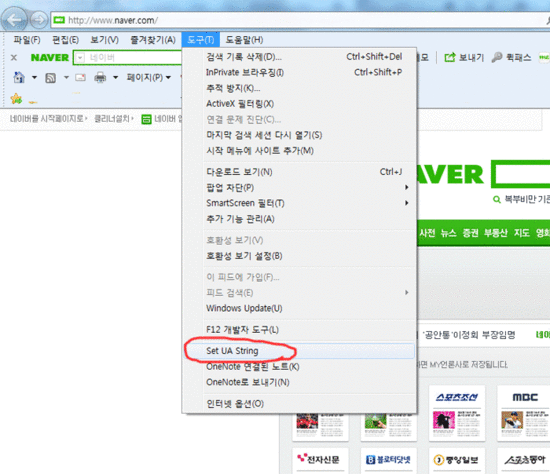550x474 pixels.
Task: Click the NAVER toolbar logo
Action: click(x=49, y=58)
